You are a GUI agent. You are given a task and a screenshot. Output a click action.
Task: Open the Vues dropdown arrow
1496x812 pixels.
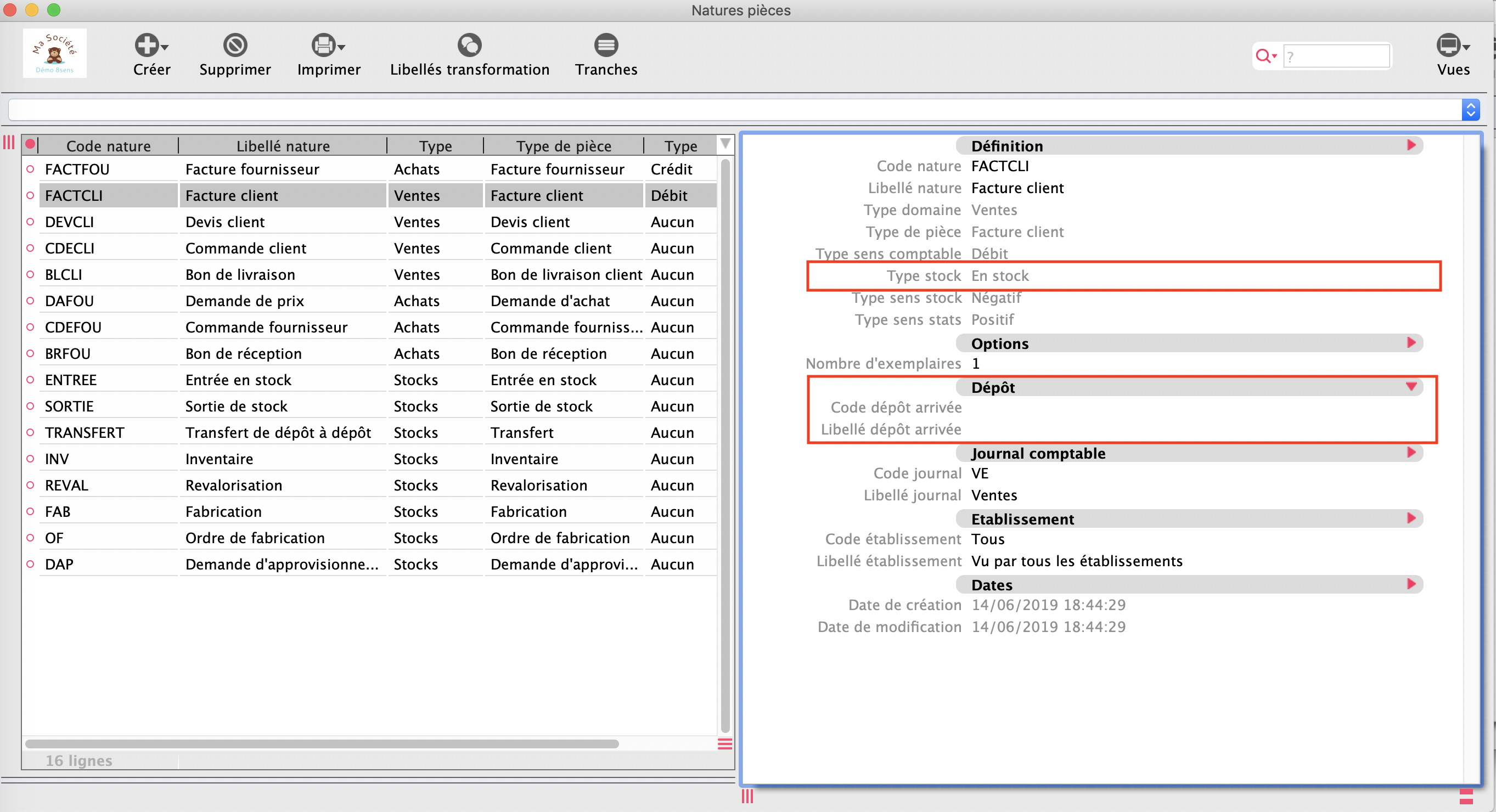pyautogui.click(x=1466, y=48)
